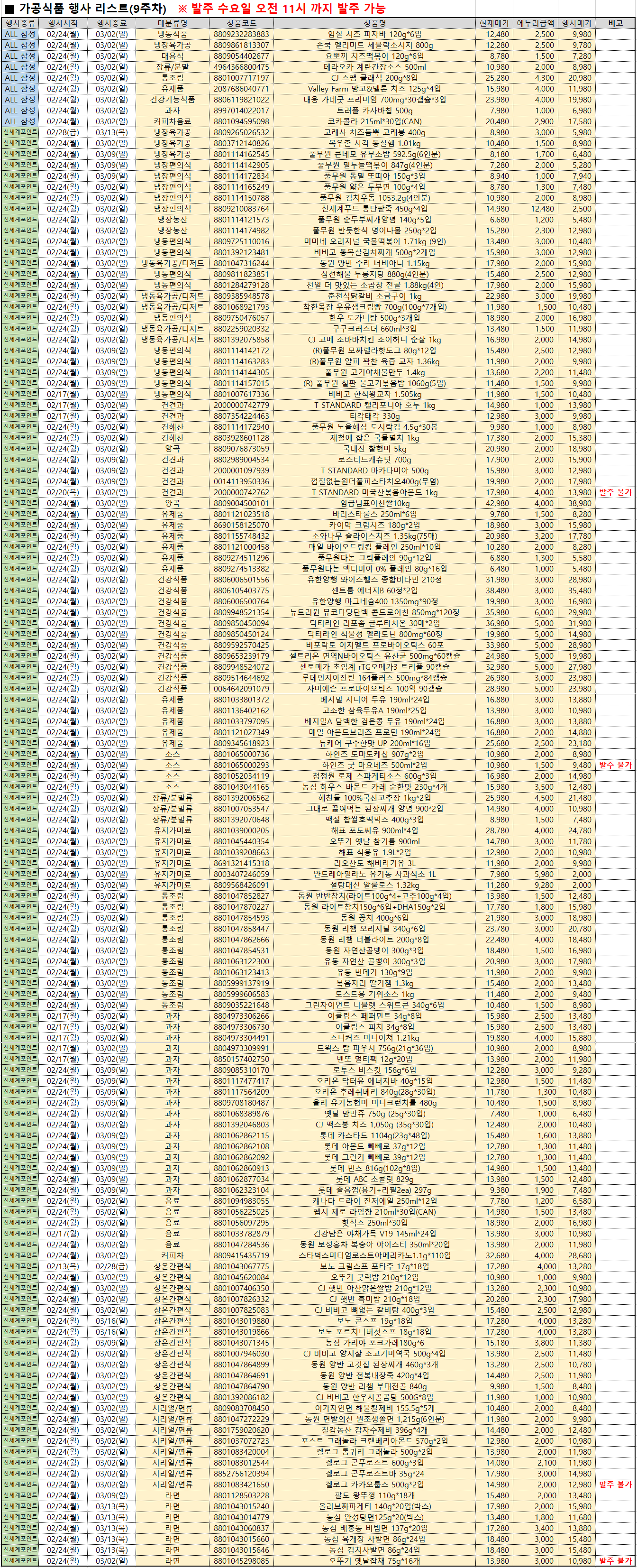The height and width of the screenshot is (1568, 637).
Task: Select cell 코카콜라 215ml*30입(CAN)
Action: click(375, 122)
